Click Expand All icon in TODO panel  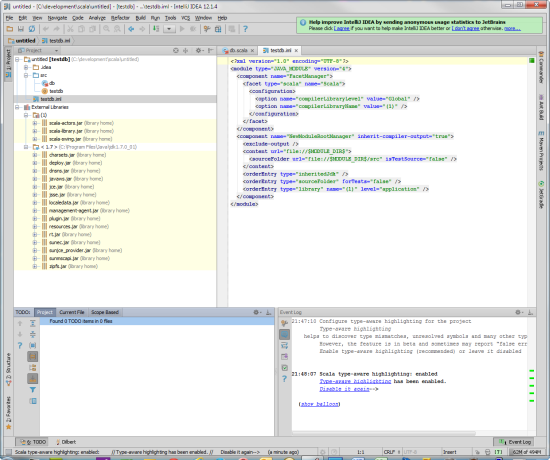point(33,324)
